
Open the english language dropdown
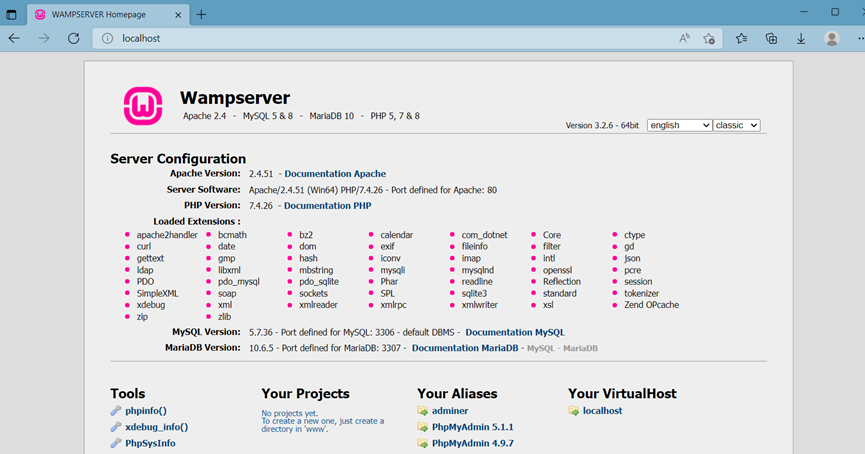(x=679, y=125)
